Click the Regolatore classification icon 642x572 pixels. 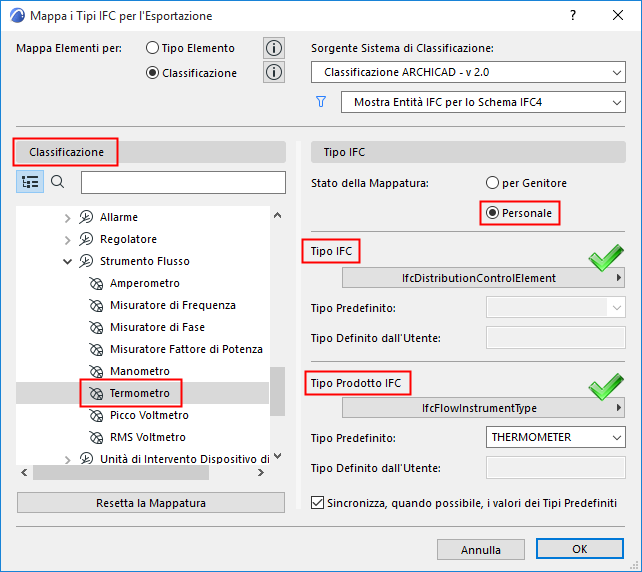[86, 239]
